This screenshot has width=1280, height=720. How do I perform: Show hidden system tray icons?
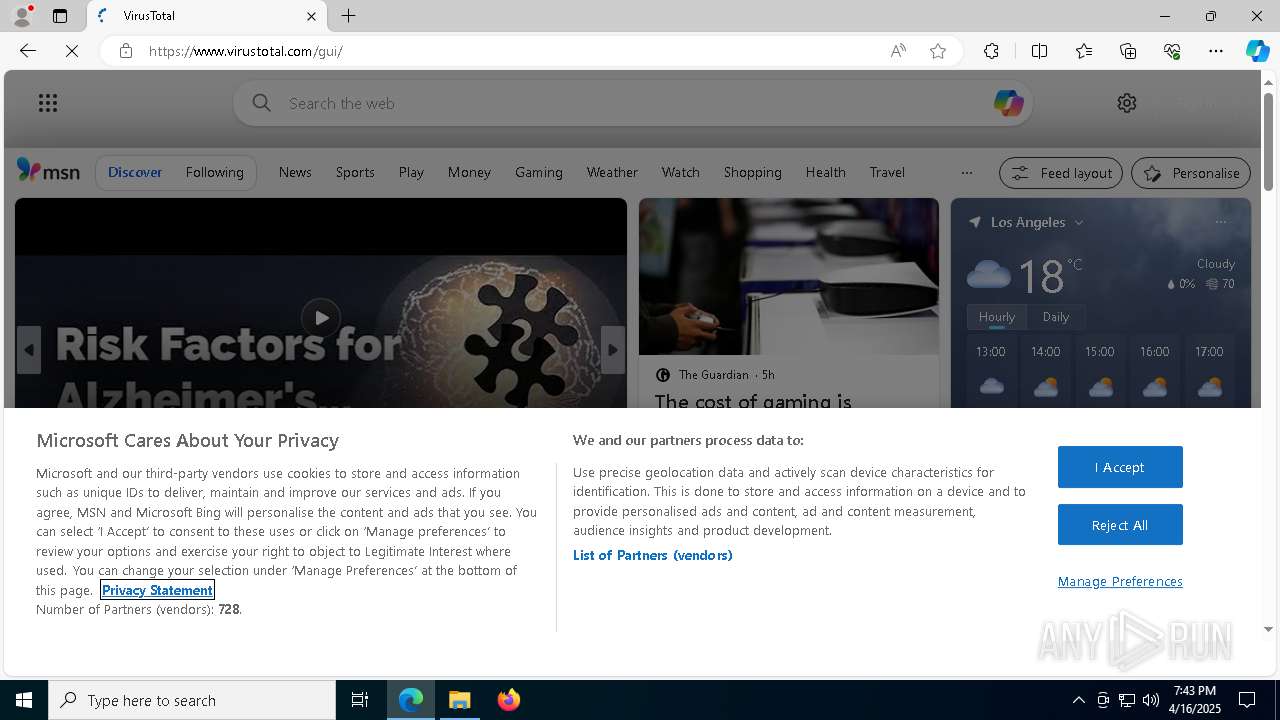1078,700
